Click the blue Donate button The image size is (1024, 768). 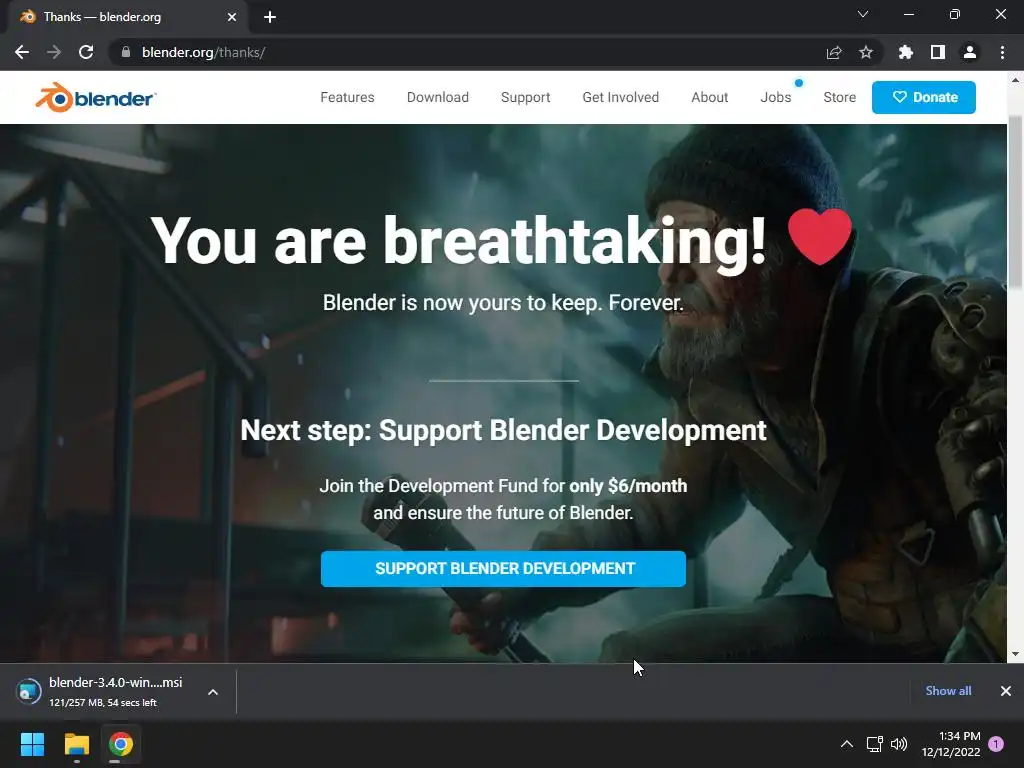[x=923, y=97]
